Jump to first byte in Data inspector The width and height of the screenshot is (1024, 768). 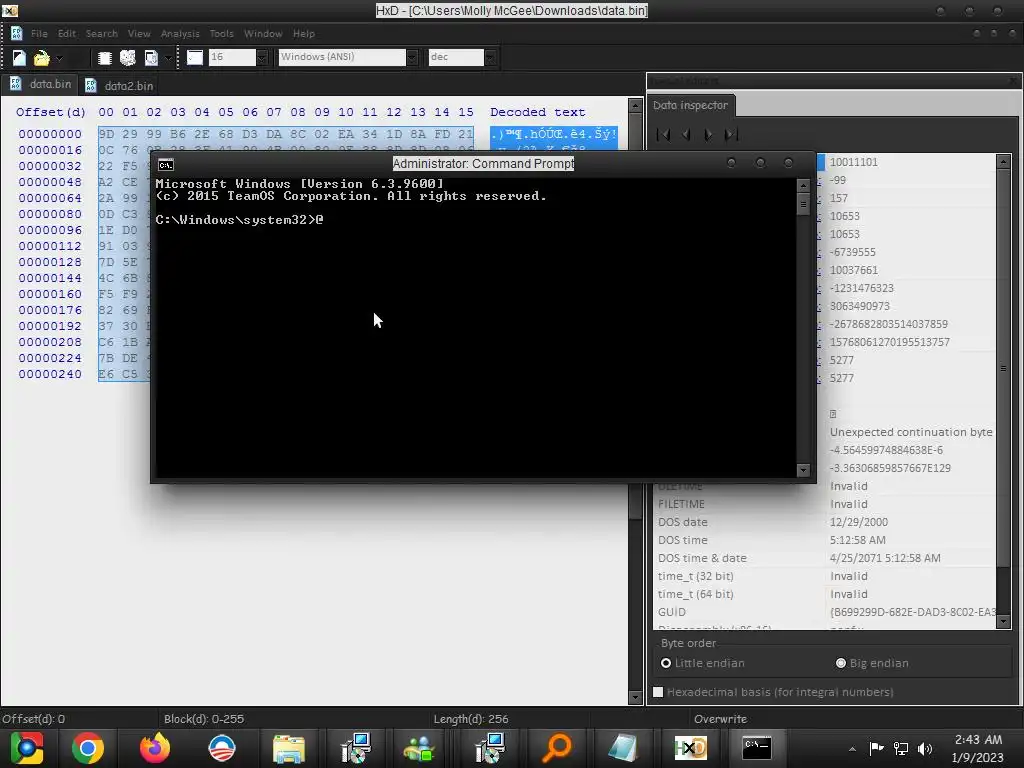click(x=663, y=135)
